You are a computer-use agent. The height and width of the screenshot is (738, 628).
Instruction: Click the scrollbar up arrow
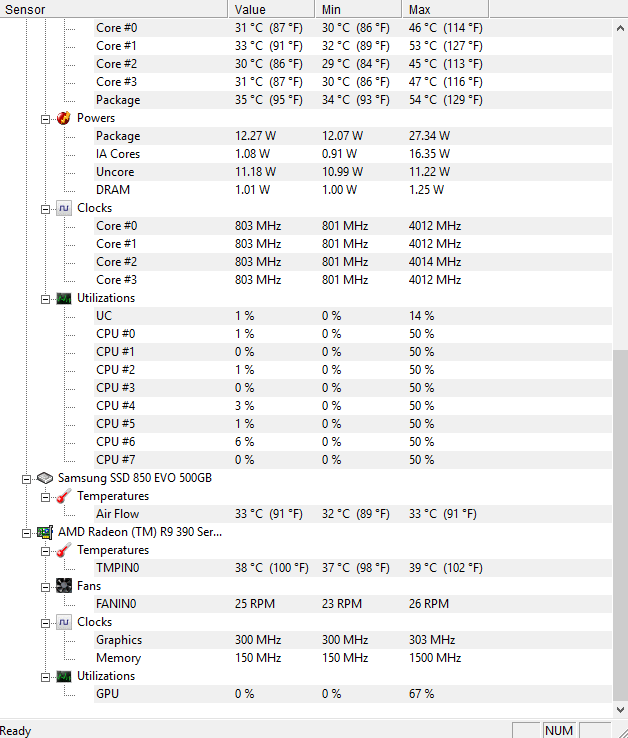click(620, 28)
